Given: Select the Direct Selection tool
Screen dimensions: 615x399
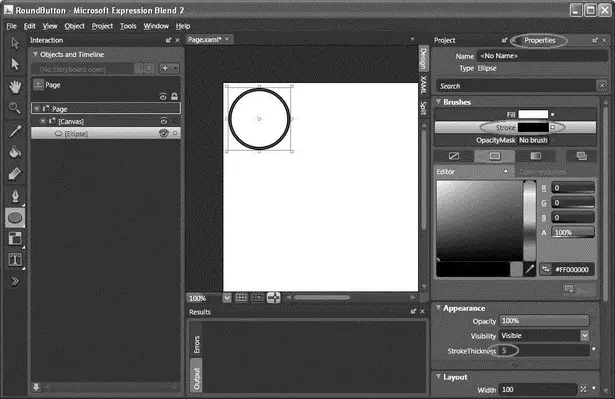Looking at the screenshot, I should click(15, 64).
